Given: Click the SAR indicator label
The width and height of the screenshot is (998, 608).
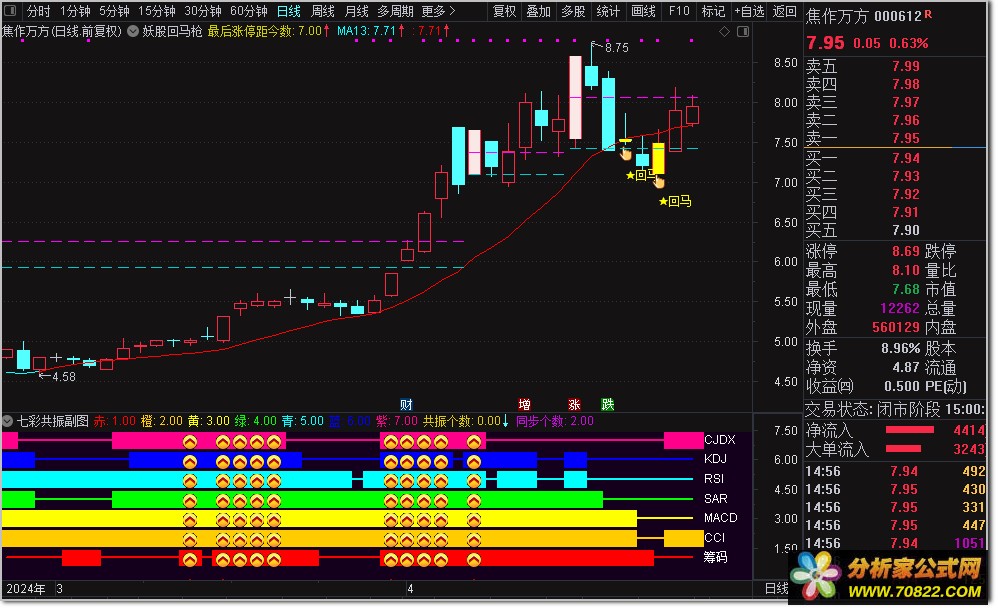Looking at the screenshot, I should click(715, 498).
